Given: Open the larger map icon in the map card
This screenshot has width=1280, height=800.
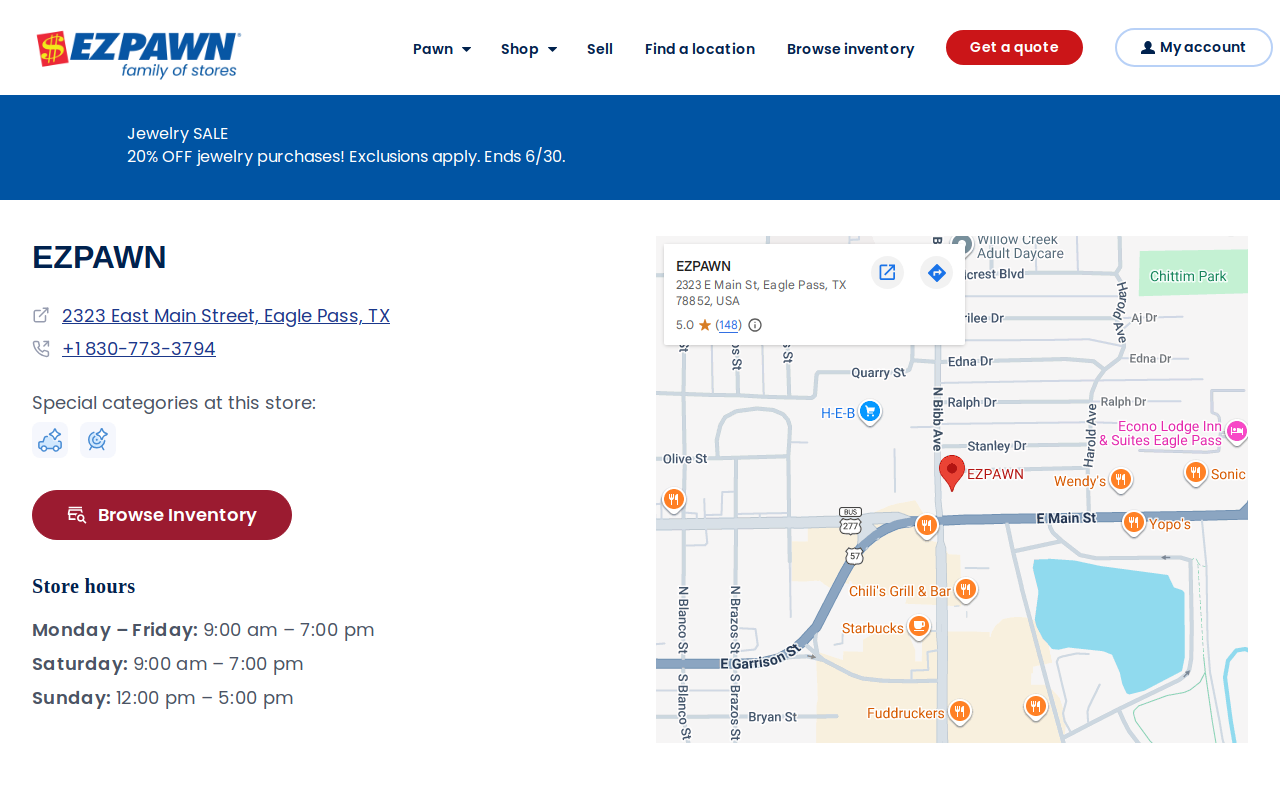Looking at the screenshot, I should 887,272.
